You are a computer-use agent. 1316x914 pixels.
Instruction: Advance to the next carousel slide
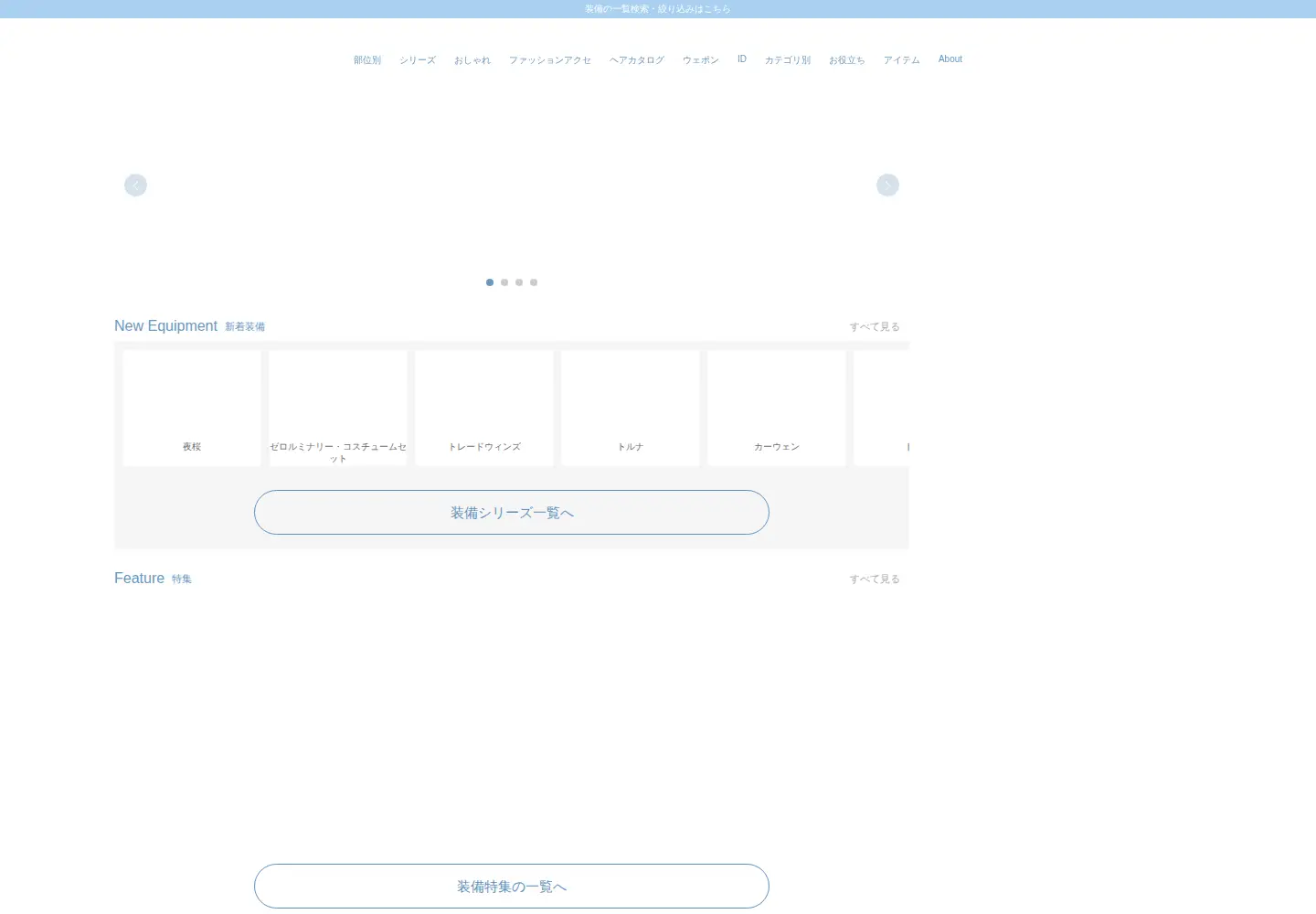[x=887, y=186]
